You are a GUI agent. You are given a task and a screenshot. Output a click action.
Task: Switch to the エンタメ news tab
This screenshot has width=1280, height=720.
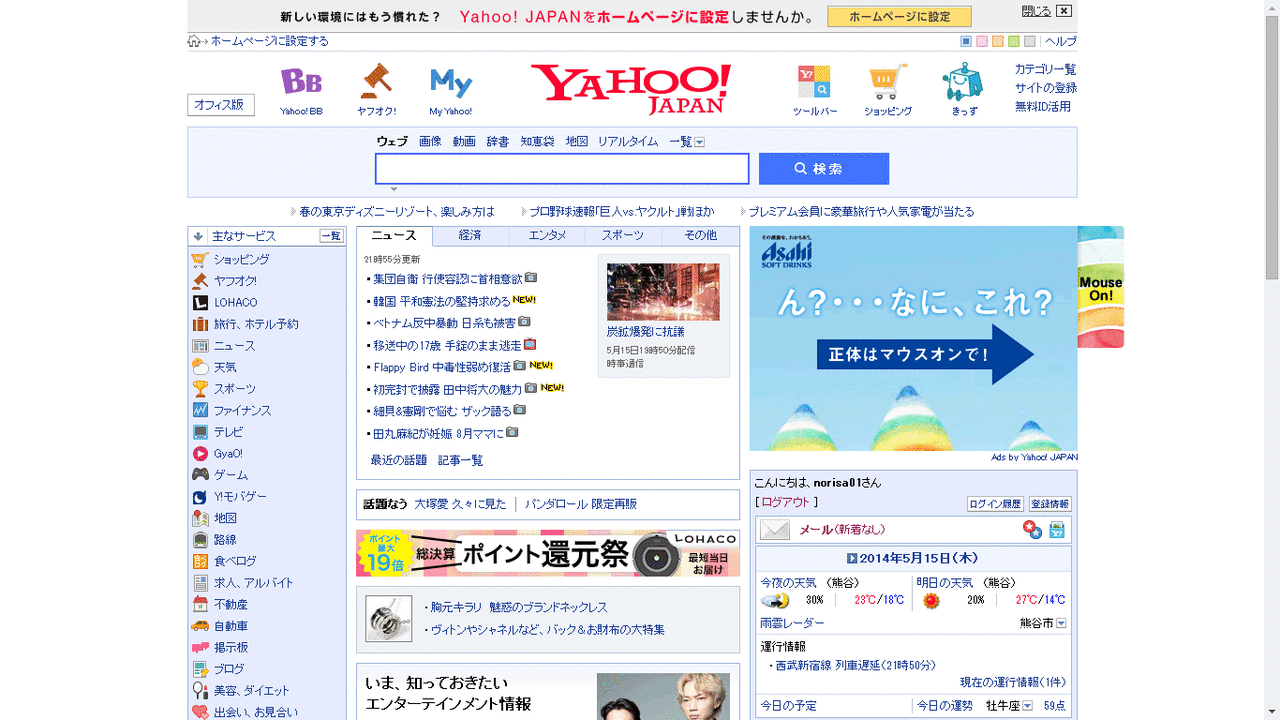(x=547, y=236)
